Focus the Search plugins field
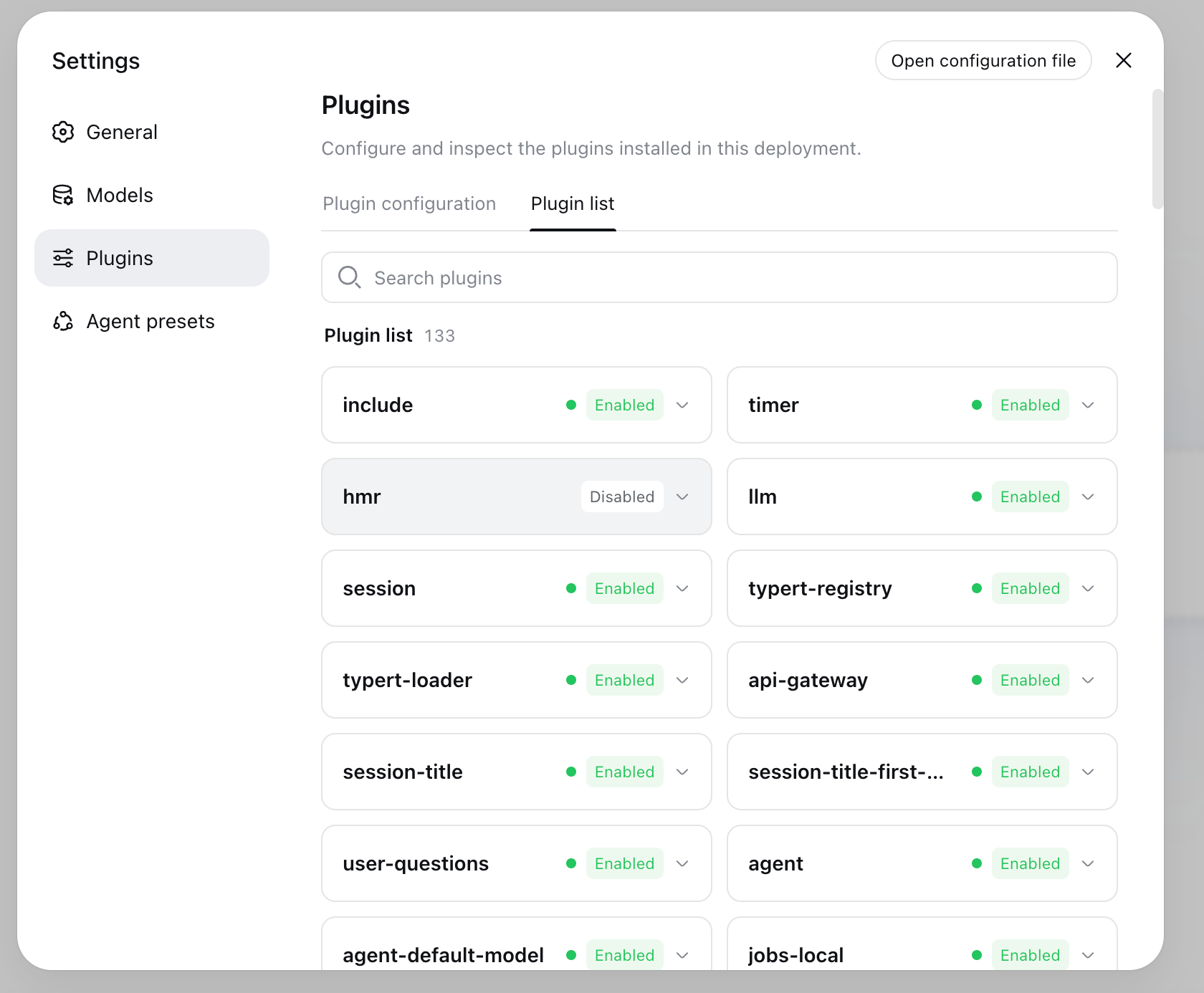This screenshot has height=993, width=1204. click(x=720, y=277)
